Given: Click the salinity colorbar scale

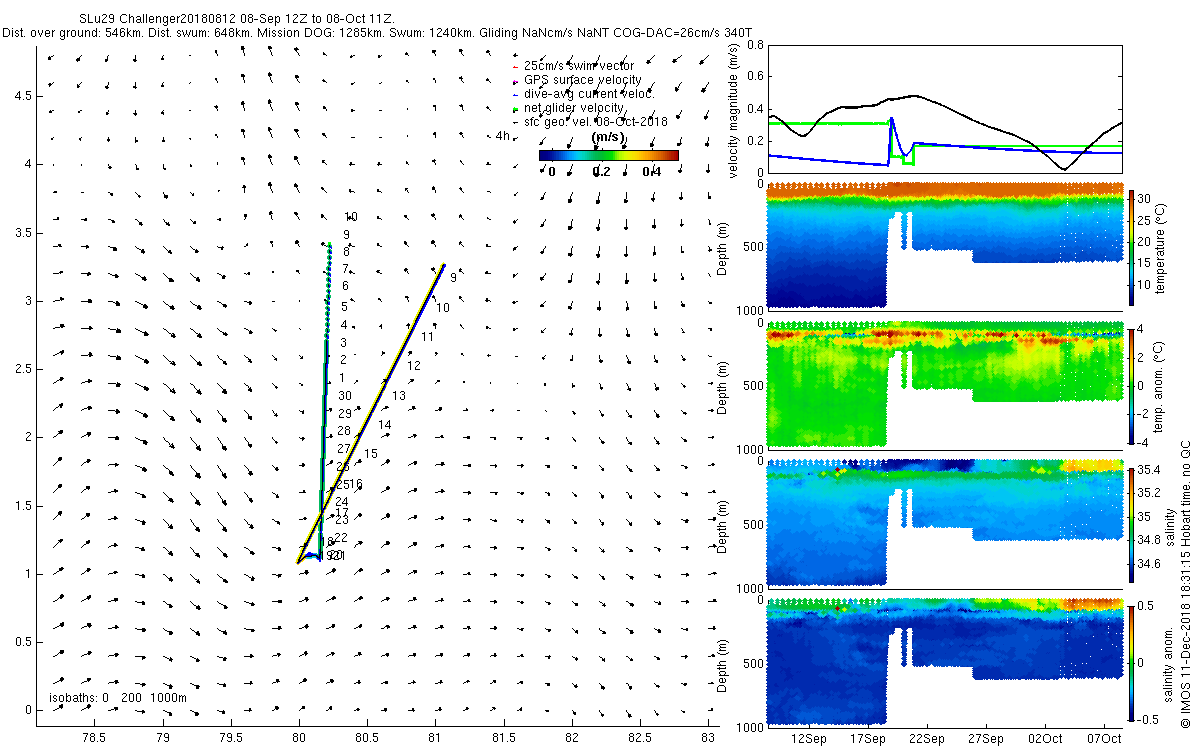Looking at the screenshot, I should (x=1132, y=524).
